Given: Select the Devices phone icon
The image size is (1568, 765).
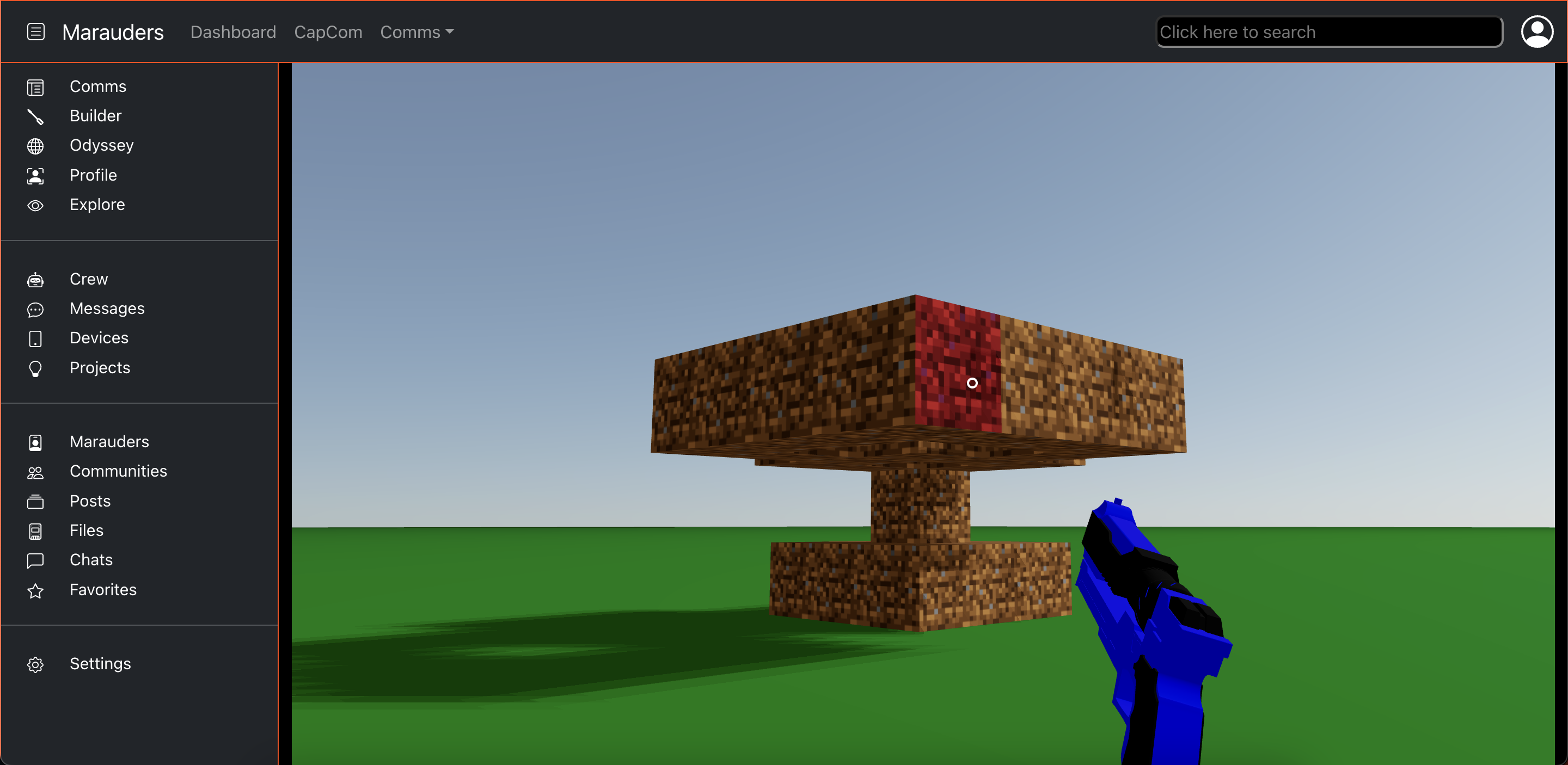Looking at the screenshot, I should click(35, 339).
